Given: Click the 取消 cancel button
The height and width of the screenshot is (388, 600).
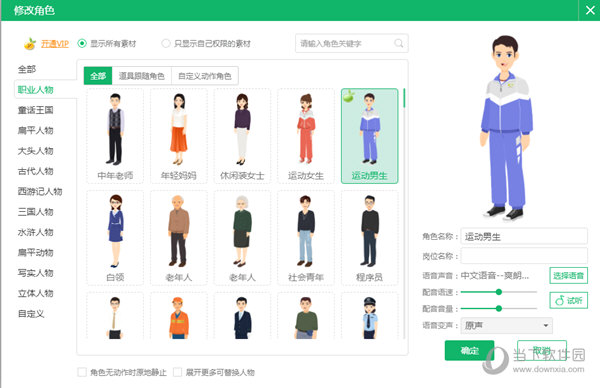Looking at the screenshot, I should point(541,350).
